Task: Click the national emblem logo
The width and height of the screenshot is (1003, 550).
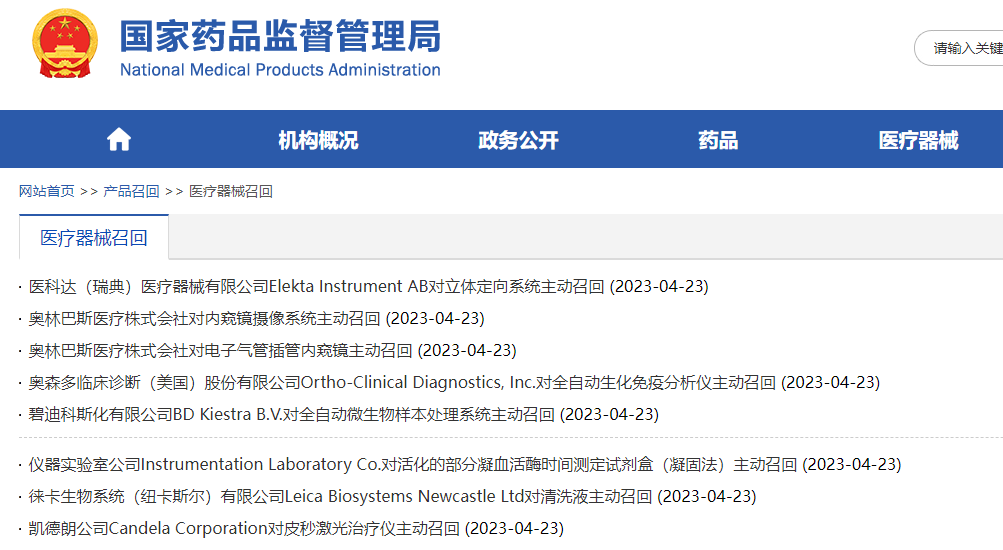Action: click(x=65, y=43)
